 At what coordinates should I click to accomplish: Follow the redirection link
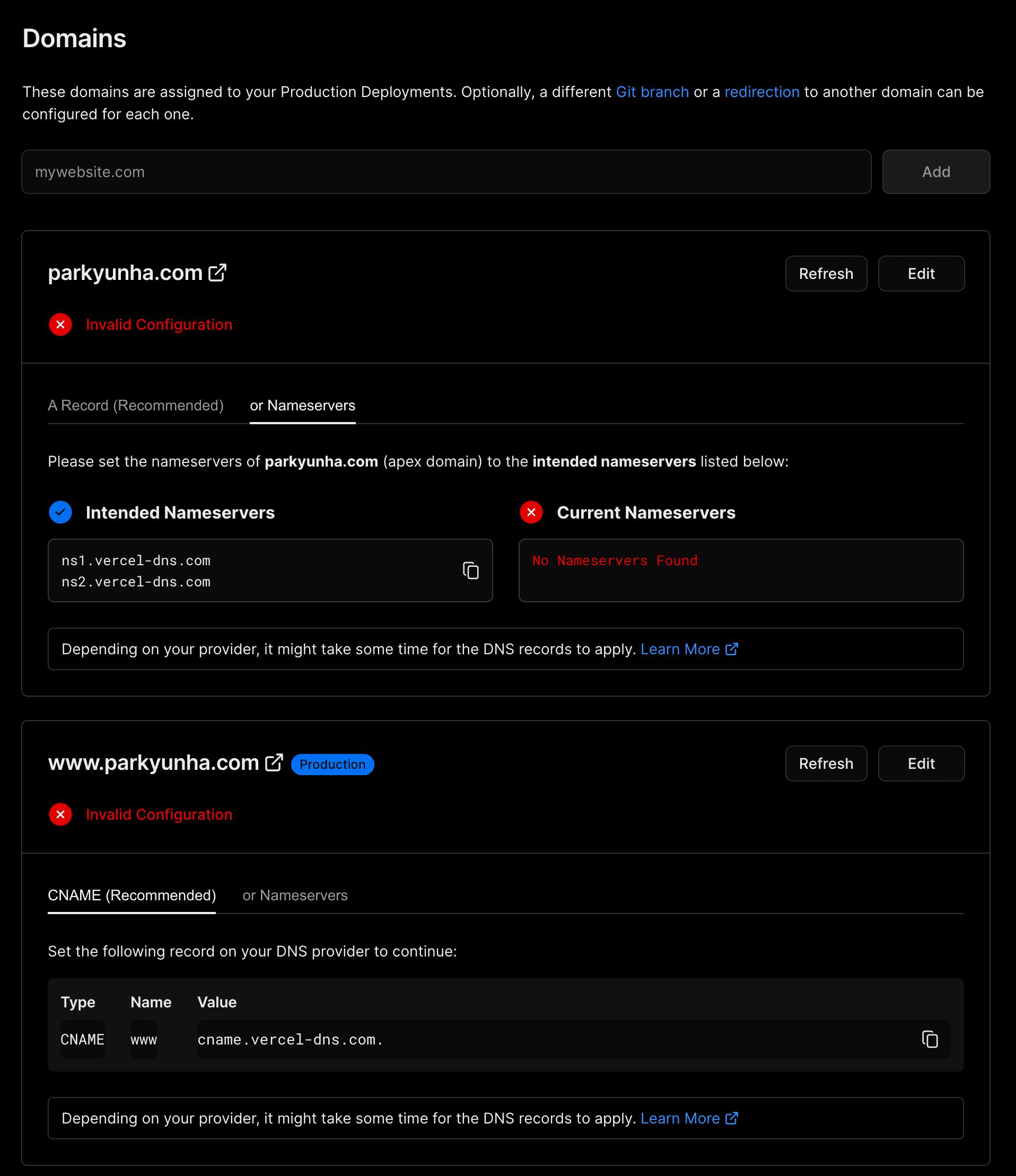[761, 92]
